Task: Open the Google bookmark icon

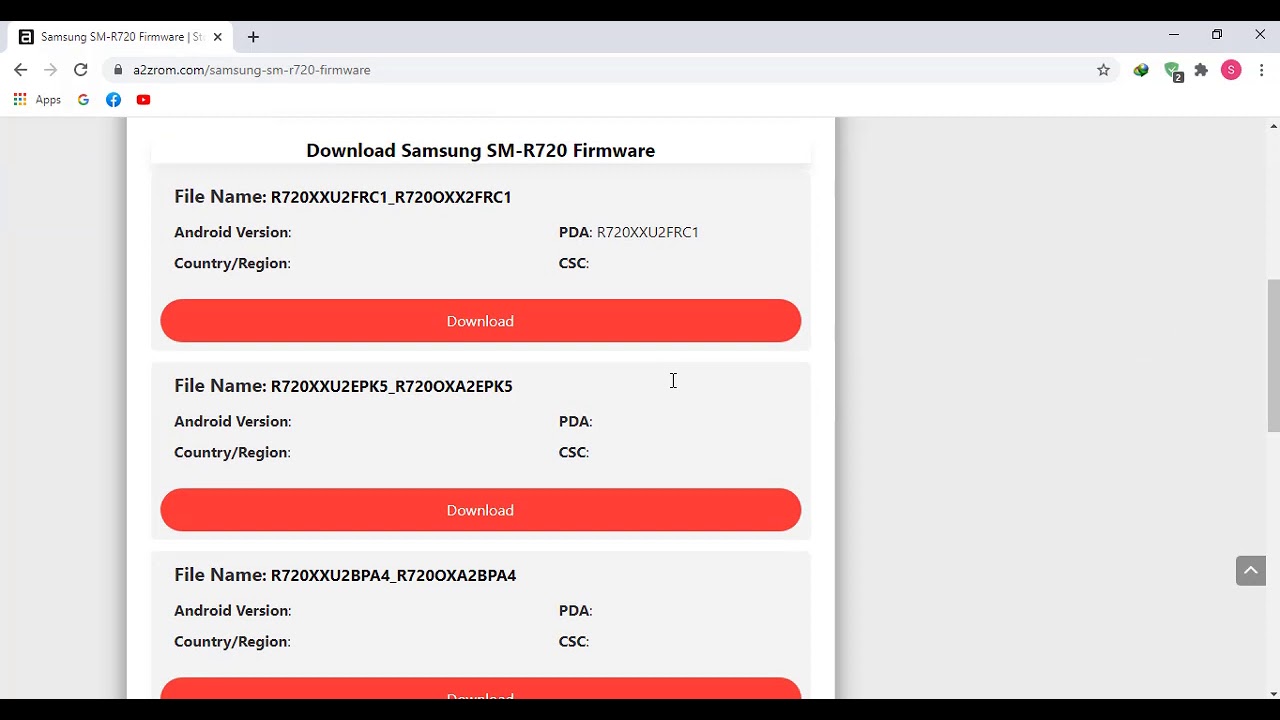Action: pos(83,100)
